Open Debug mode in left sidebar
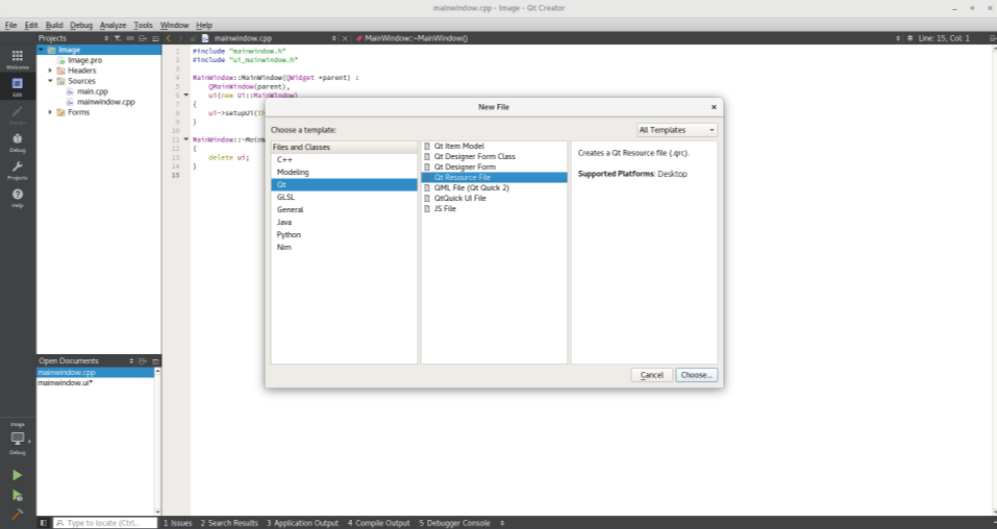997x529 pixels. click(17, 142)
